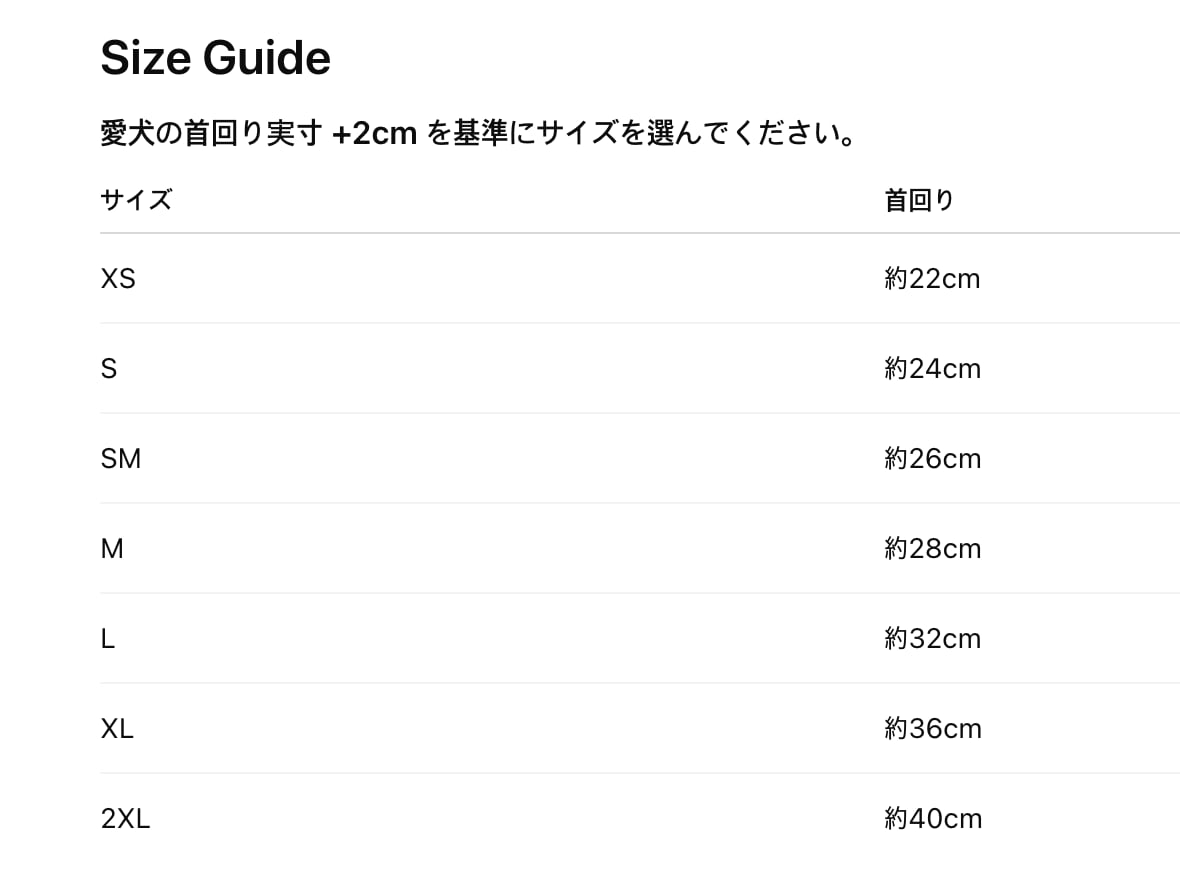
Task: Click the 約36cm neck measurement
Action: pyautogui.click(x=932, y=729)
